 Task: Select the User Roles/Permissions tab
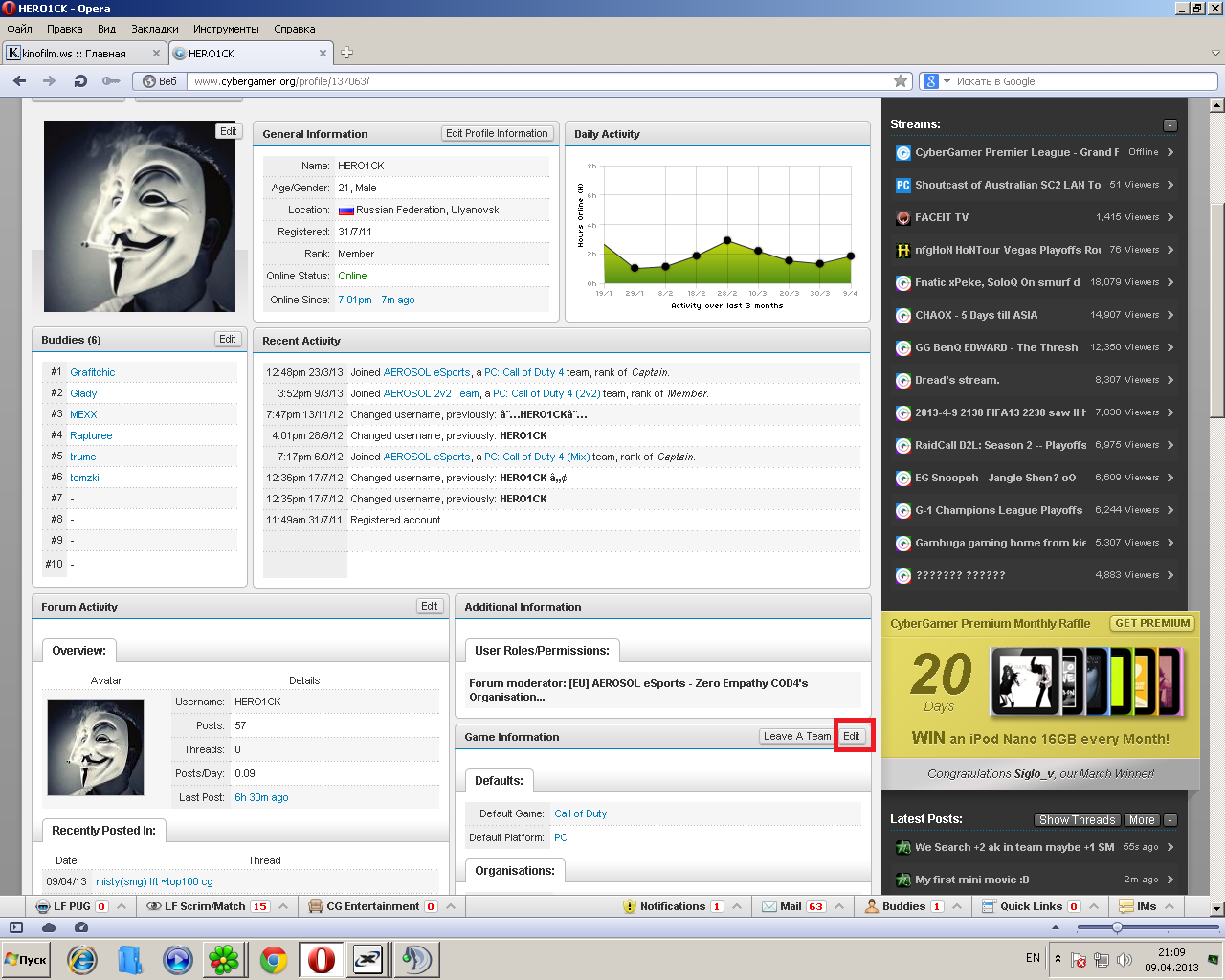tap(542, 651)
